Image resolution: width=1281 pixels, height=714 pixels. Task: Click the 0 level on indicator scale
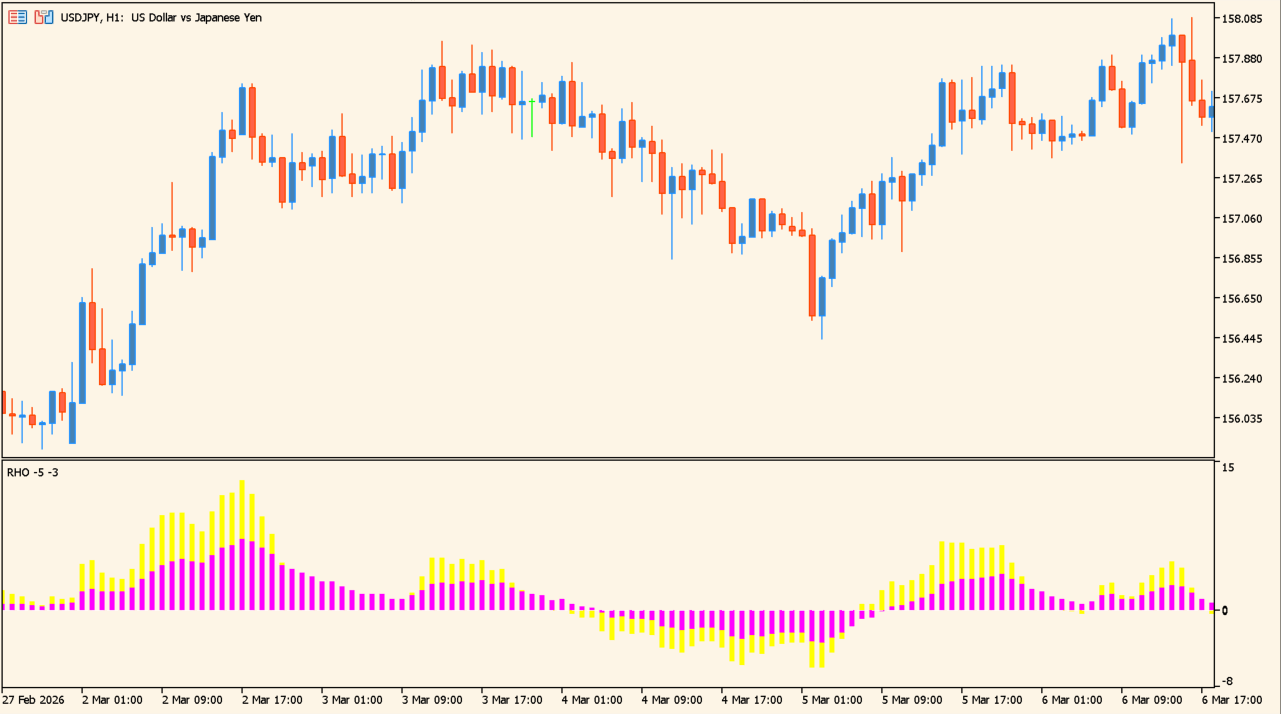click(1225, 610)
